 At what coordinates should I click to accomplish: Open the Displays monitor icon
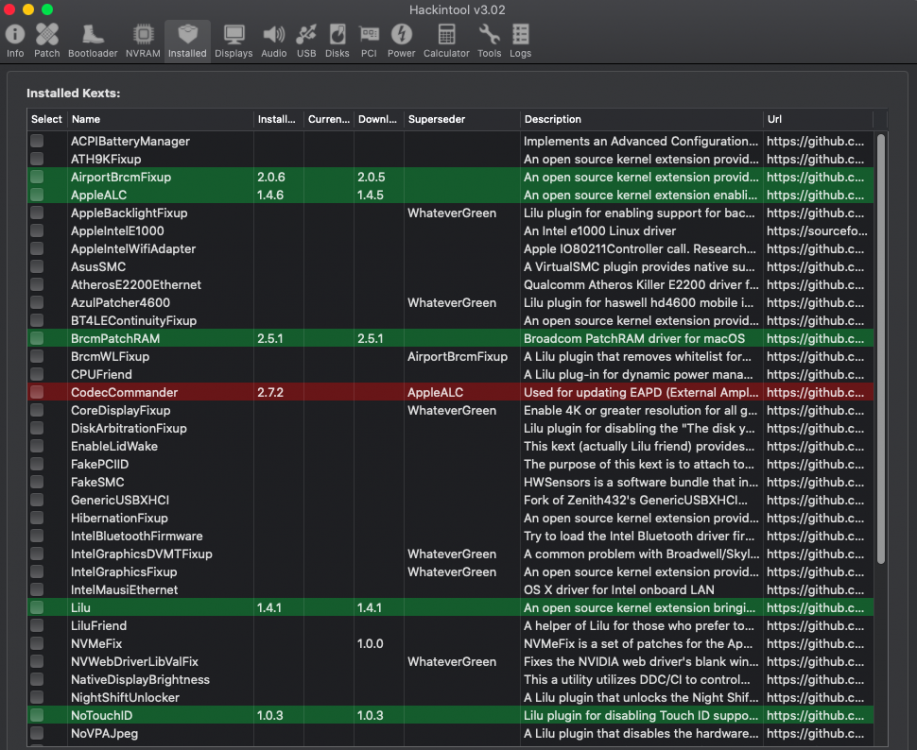[233, 40]
